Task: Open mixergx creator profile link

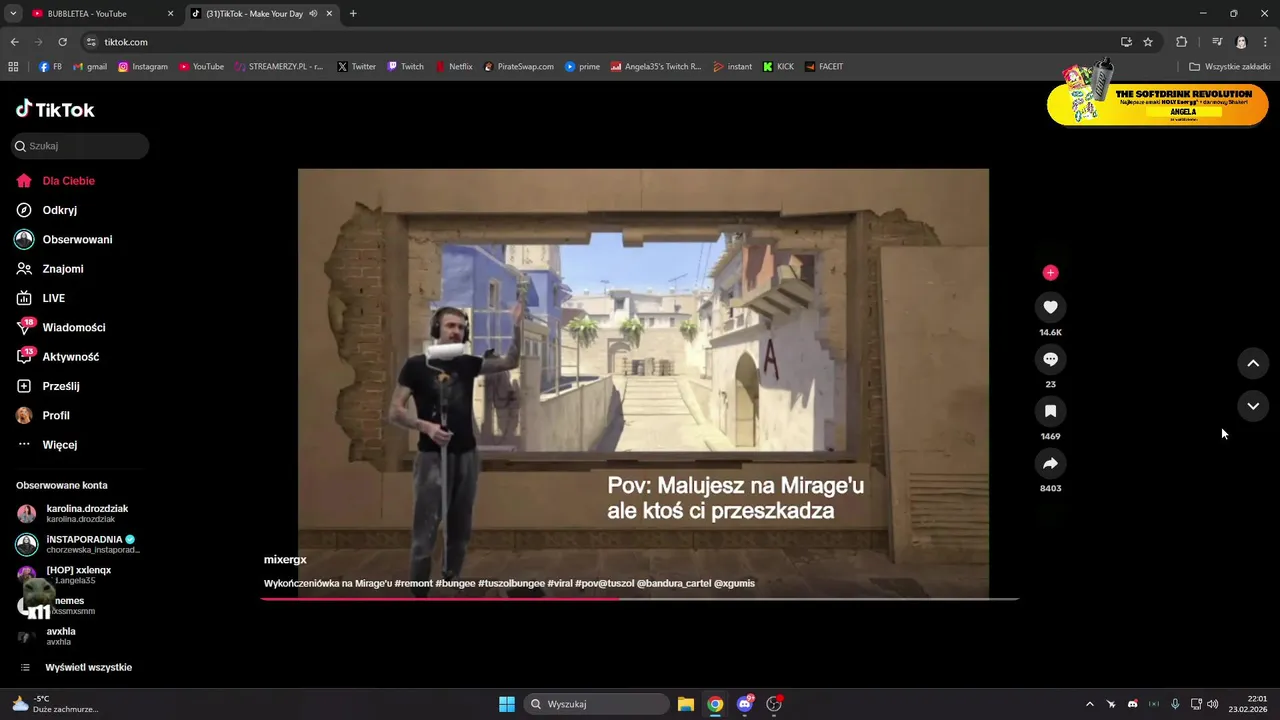Action: pyautogui.click(x=285, y=559)
